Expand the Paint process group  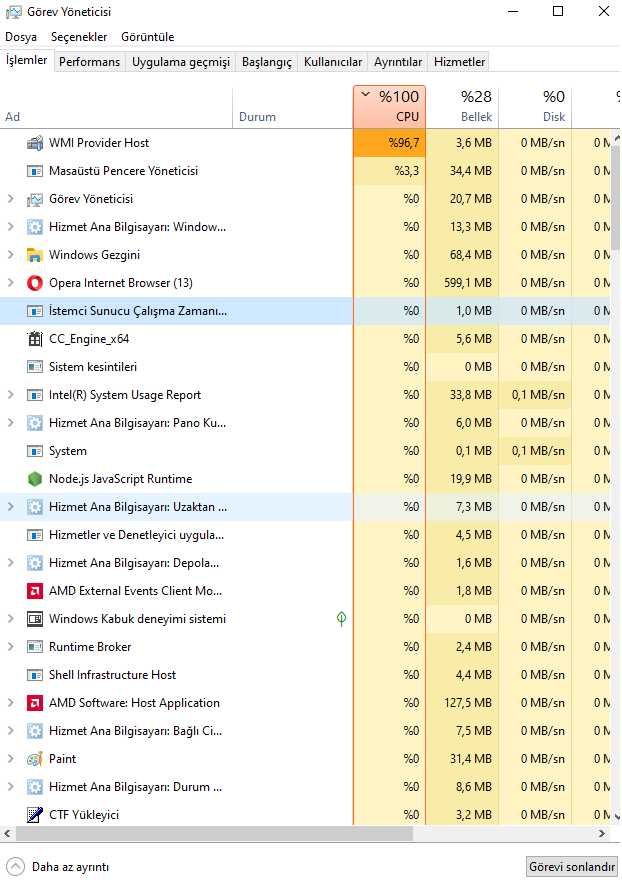(10, 759)
